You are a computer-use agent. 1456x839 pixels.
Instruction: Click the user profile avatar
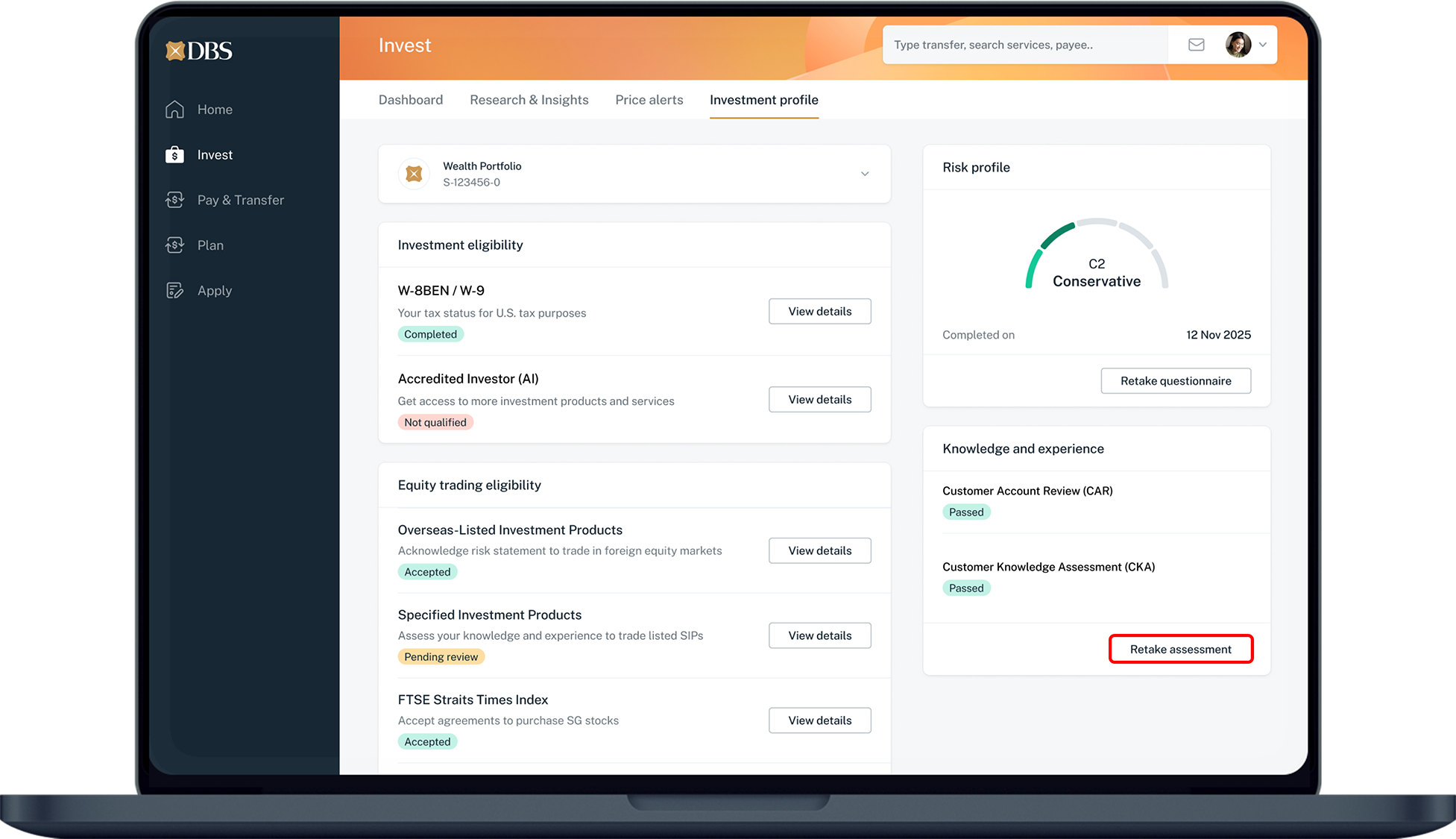[1238, 45]
